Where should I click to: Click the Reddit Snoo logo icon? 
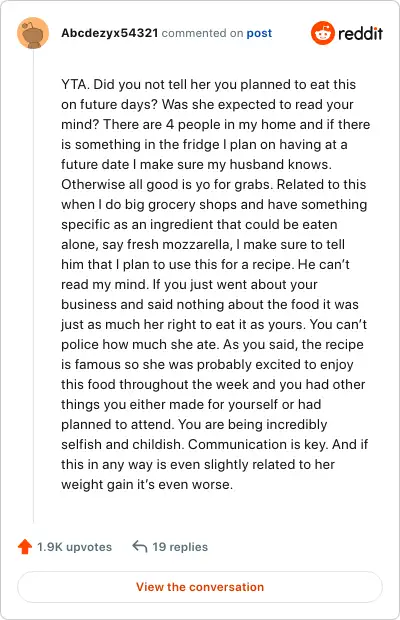tap(323, 33)
